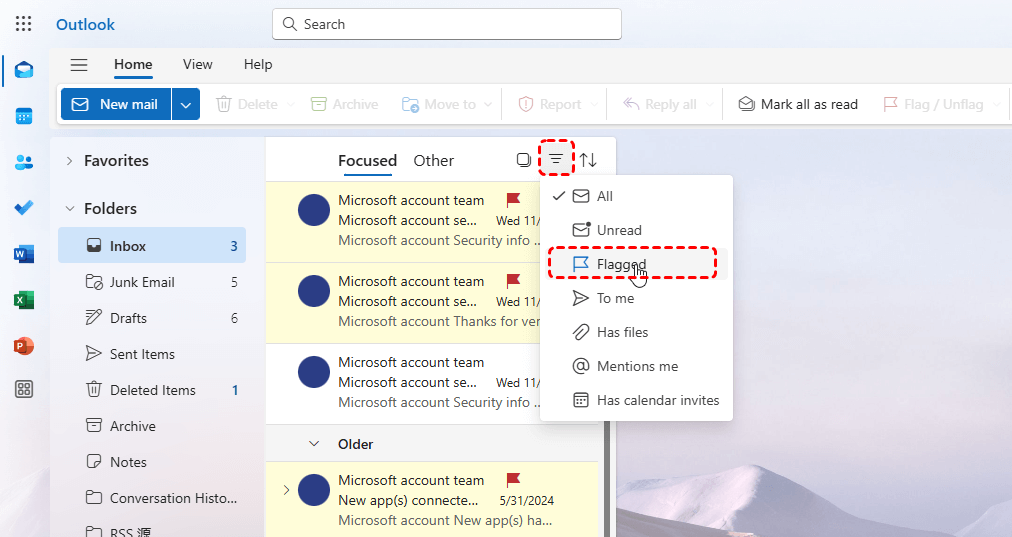This screenshot has width=1012, height=537.
Task: Open the Notes folder
Action: pyautogui.click(x=152, y=462)
